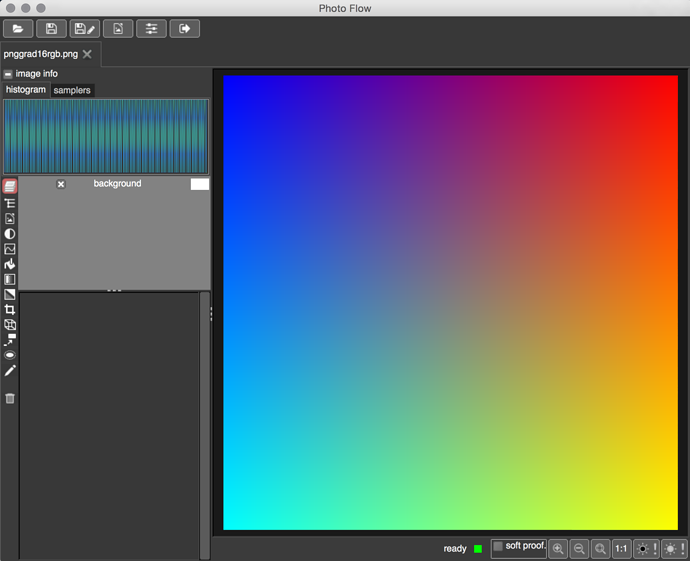690x561 pixels.
Task: Click the pencil draw tool icon
Action: pos(10,371)
